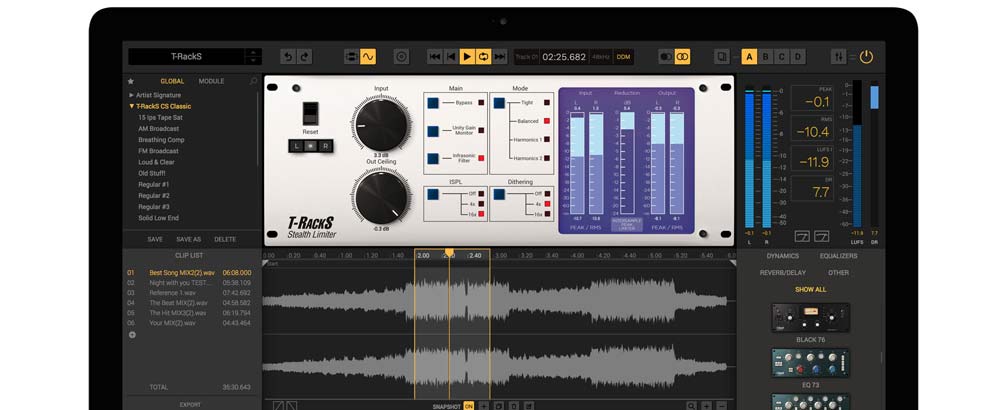This screenshot has height=410, width=1000.
Task: Click the blue Mode selector button
Action: tap(499, 103)
